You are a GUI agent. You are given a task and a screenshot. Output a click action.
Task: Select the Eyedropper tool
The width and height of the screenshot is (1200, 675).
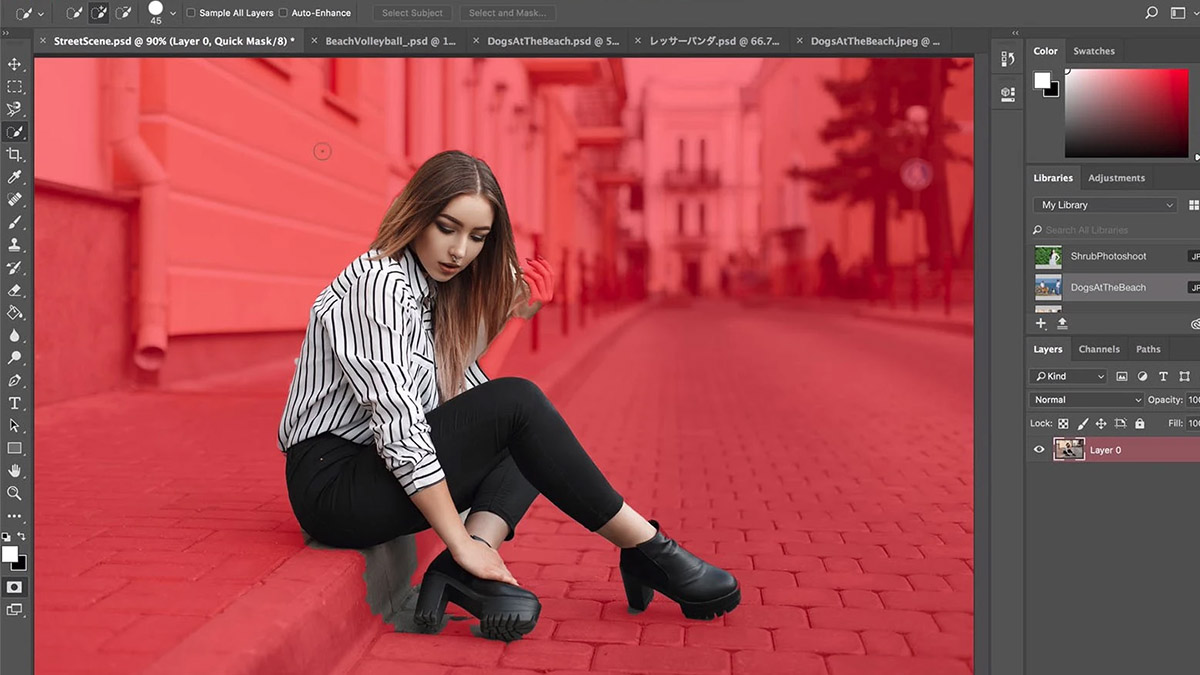(x=14, y=177)
